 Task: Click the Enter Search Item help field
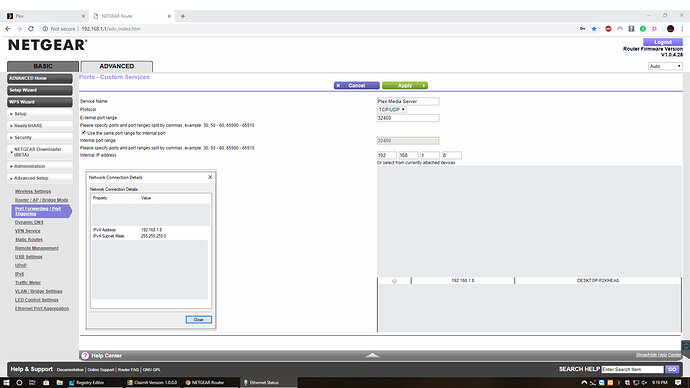(x=632, y=369)
